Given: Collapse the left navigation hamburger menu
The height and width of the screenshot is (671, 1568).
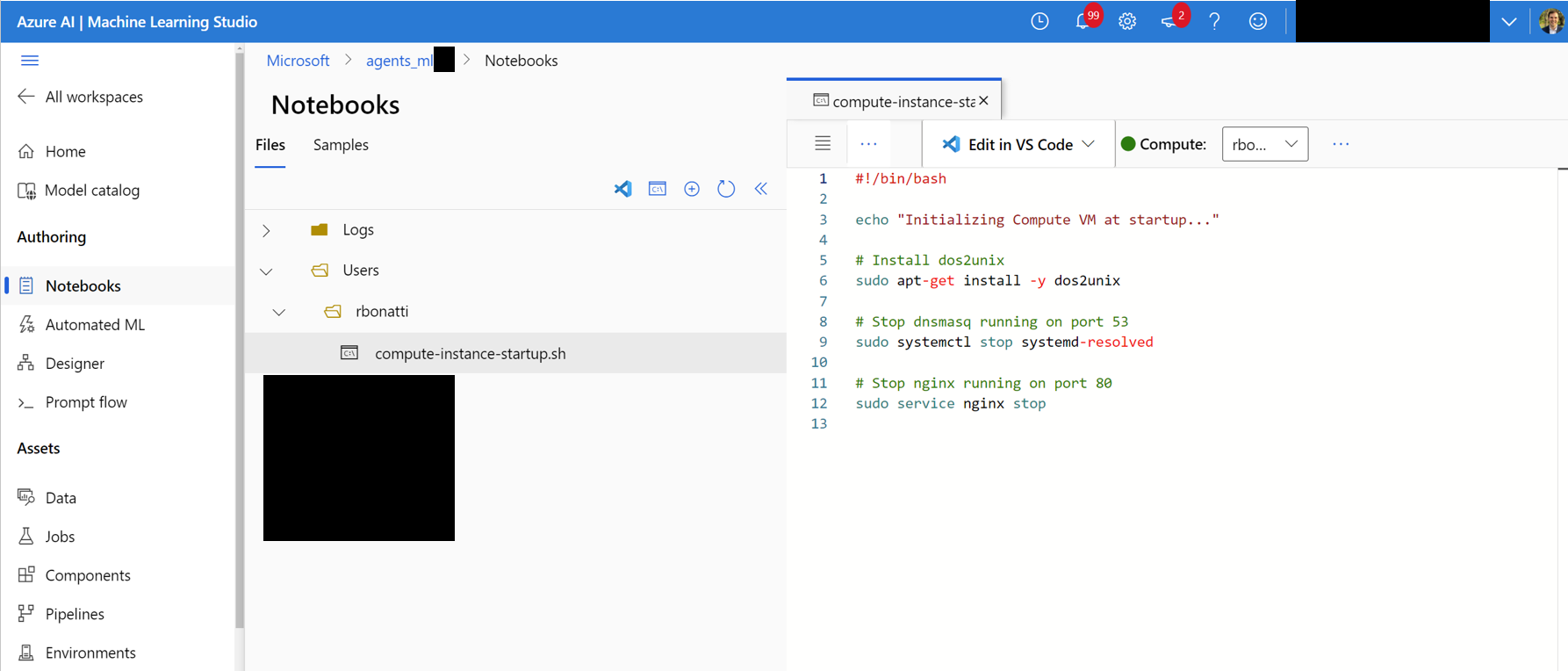Looking at the screenshot, I should point(30,61).
